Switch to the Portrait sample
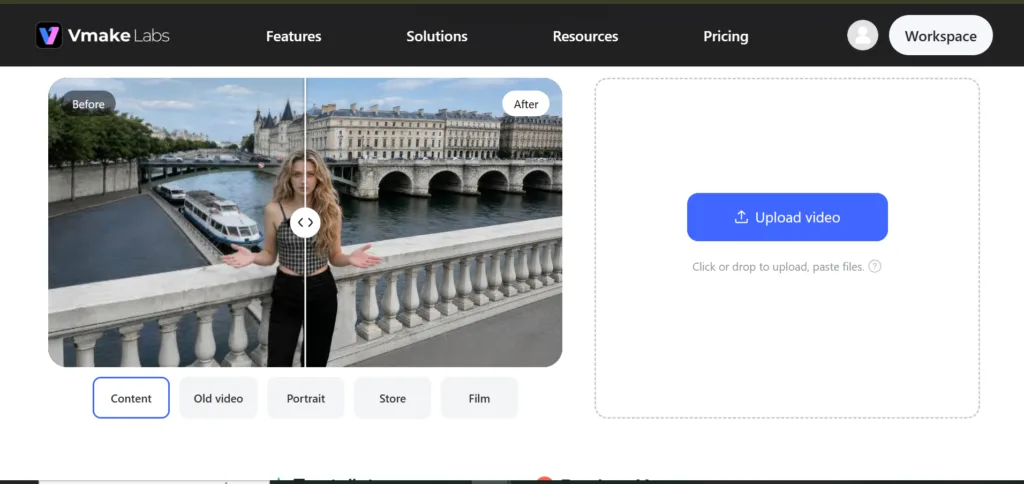Screen dimensions: 1024x484 coord(306,398)
